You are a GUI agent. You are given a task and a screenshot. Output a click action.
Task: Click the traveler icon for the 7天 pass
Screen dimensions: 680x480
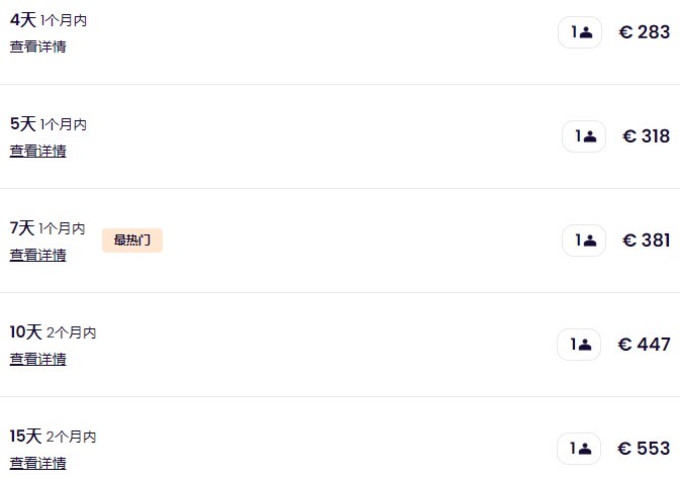(584, 240)
